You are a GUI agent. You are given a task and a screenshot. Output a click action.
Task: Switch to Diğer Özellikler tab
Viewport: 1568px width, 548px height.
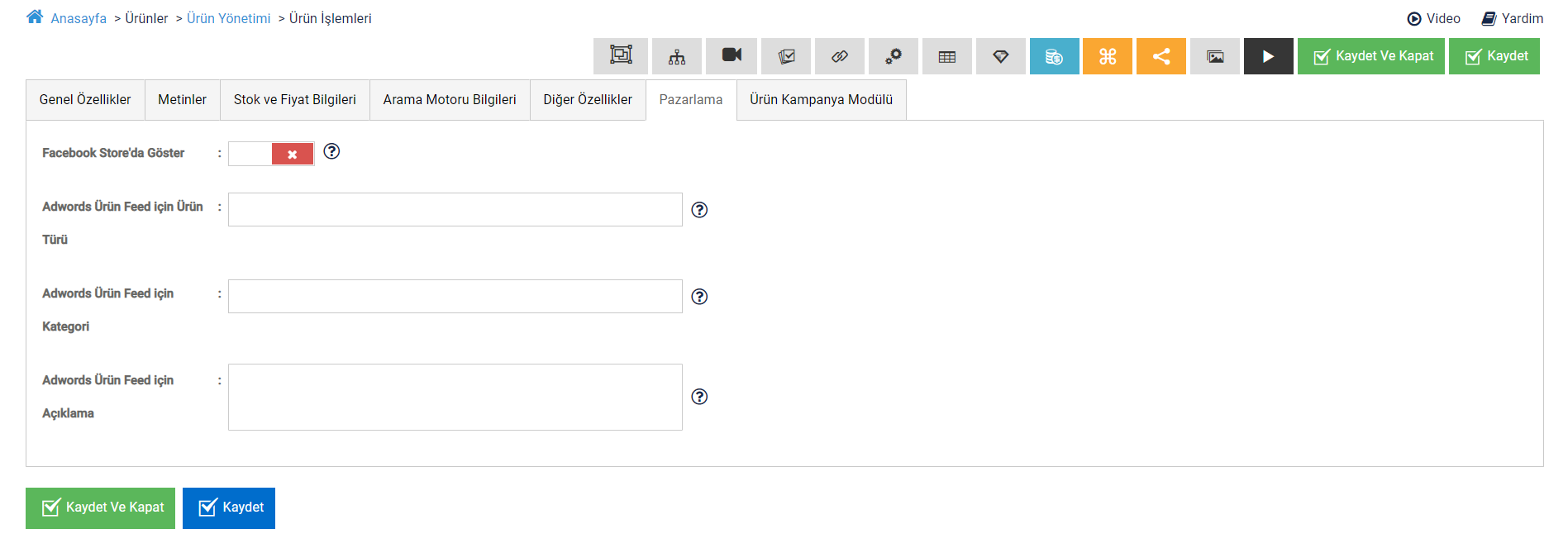coord(588,100)
